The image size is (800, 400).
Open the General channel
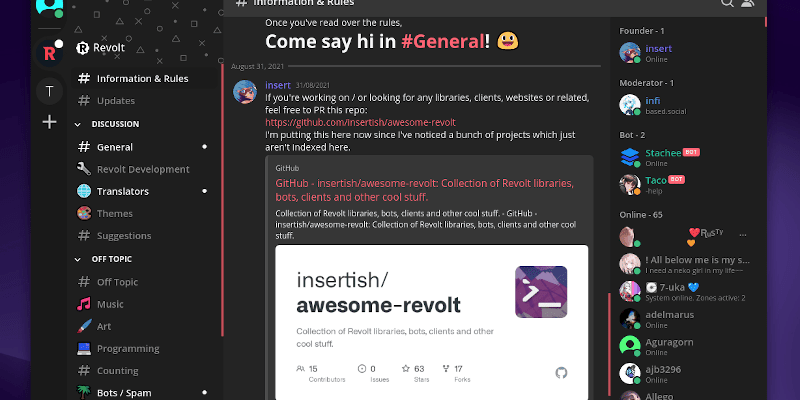[x=145, y=147]
